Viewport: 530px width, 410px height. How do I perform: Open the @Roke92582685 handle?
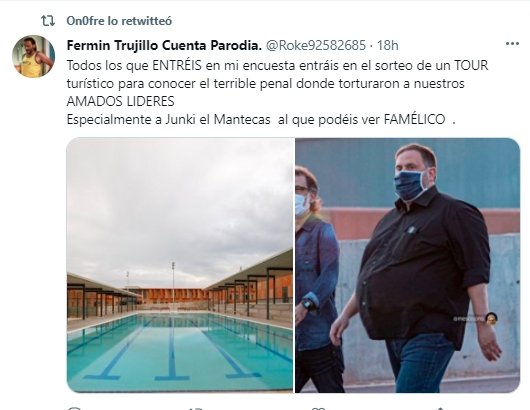coord(316,45)
